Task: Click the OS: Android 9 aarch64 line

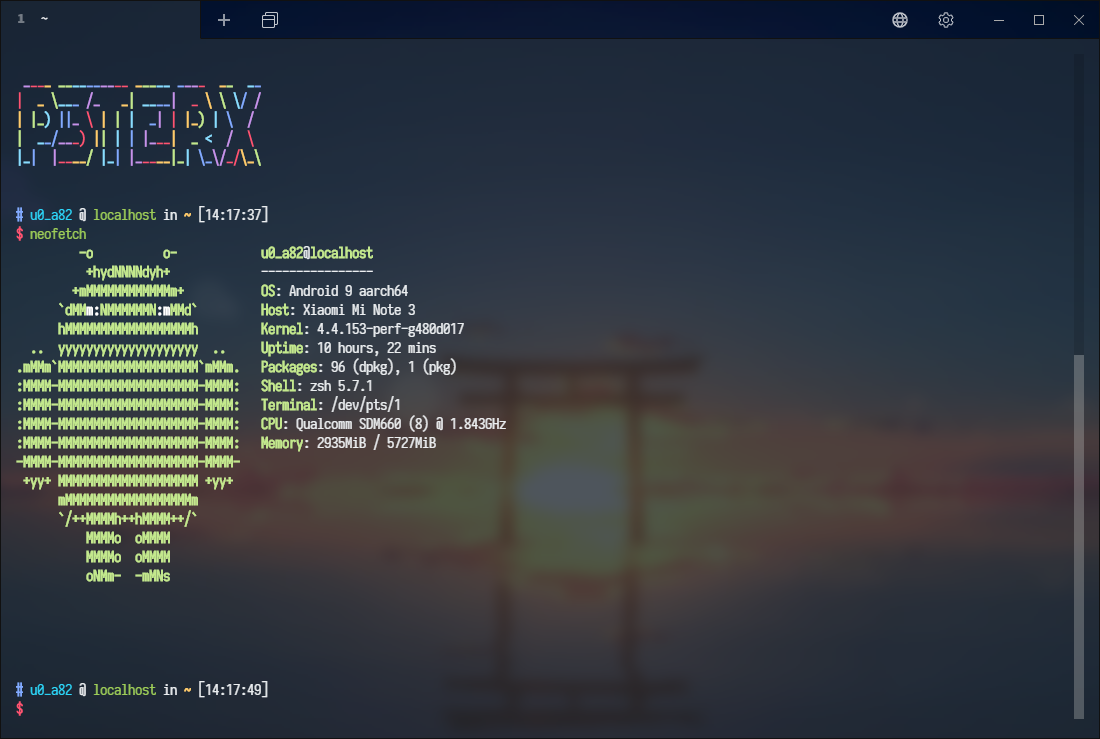Action: [334, 291]
